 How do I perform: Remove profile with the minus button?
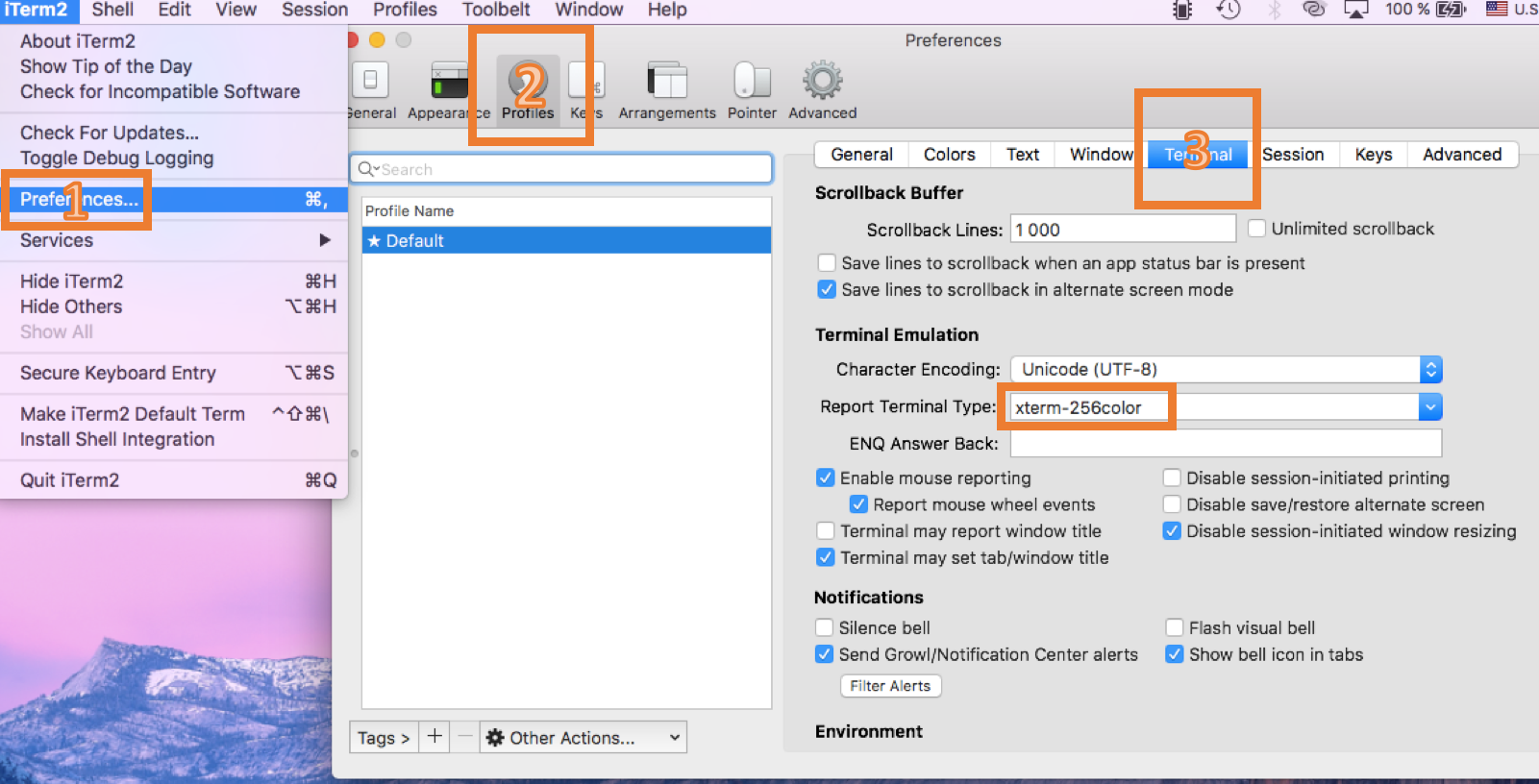[x=465, y=737]
